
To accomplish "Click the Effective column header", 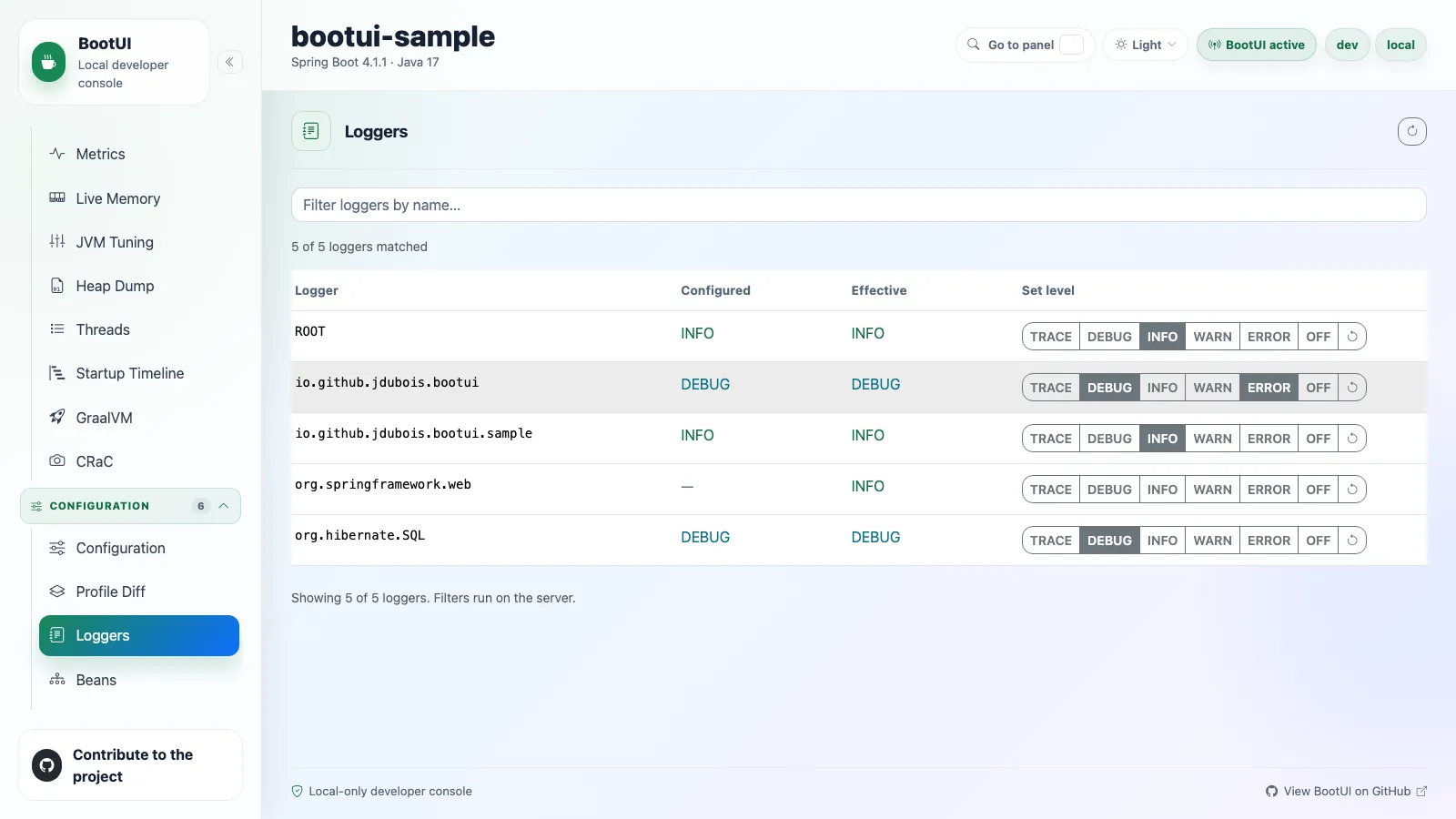I will click(878, 290).
